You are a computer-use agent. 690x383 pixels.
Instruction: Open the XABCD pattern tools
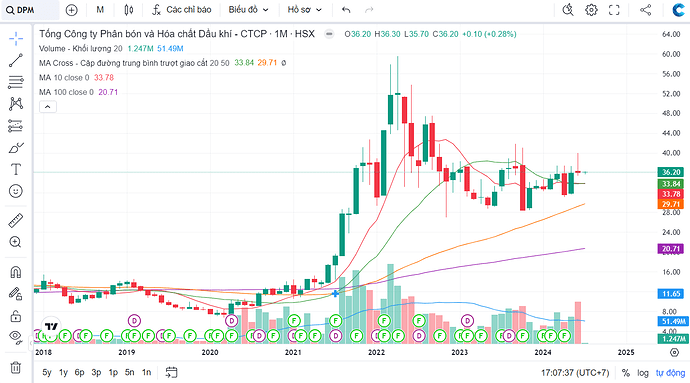pyautogui.click(x=16, y=104)
